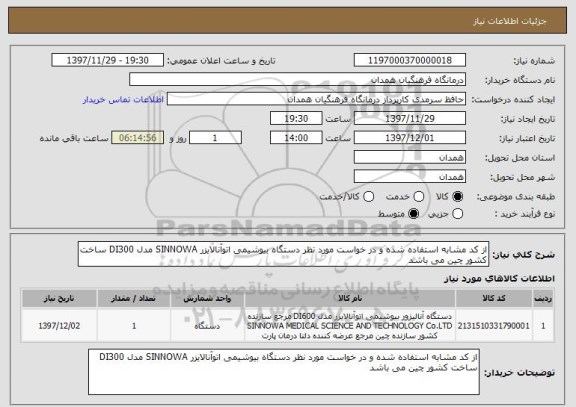Select the کالا radio button
This screenshot has height=407, width=576.
pos(457,197)
